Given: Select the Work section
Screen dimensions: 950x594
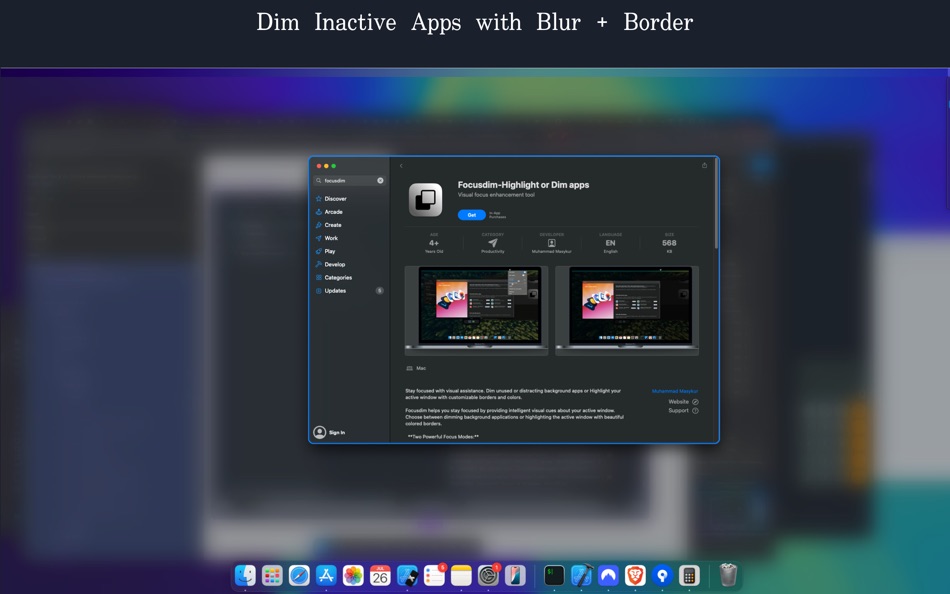Looking at the screenshot, I should tap(327, 238).
